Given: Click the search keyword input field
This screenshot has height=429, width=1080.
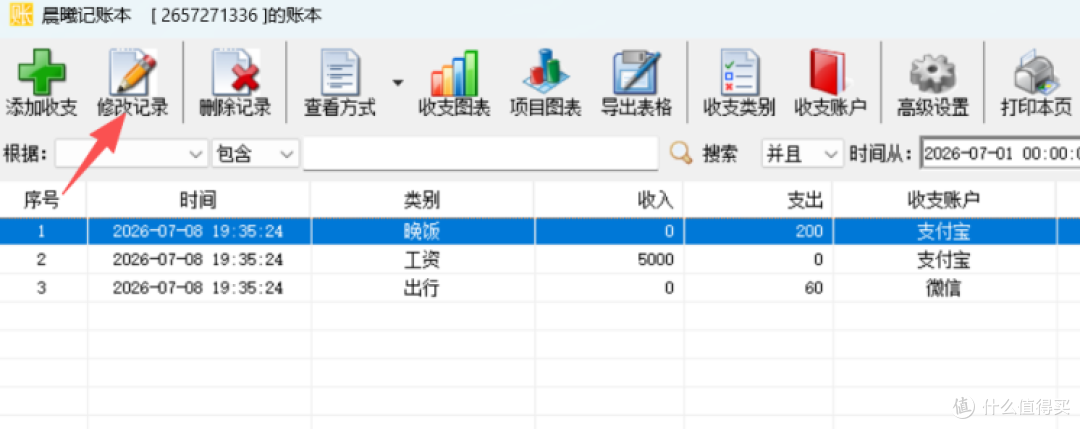Looking at the screenshot, I should [481, 153].
